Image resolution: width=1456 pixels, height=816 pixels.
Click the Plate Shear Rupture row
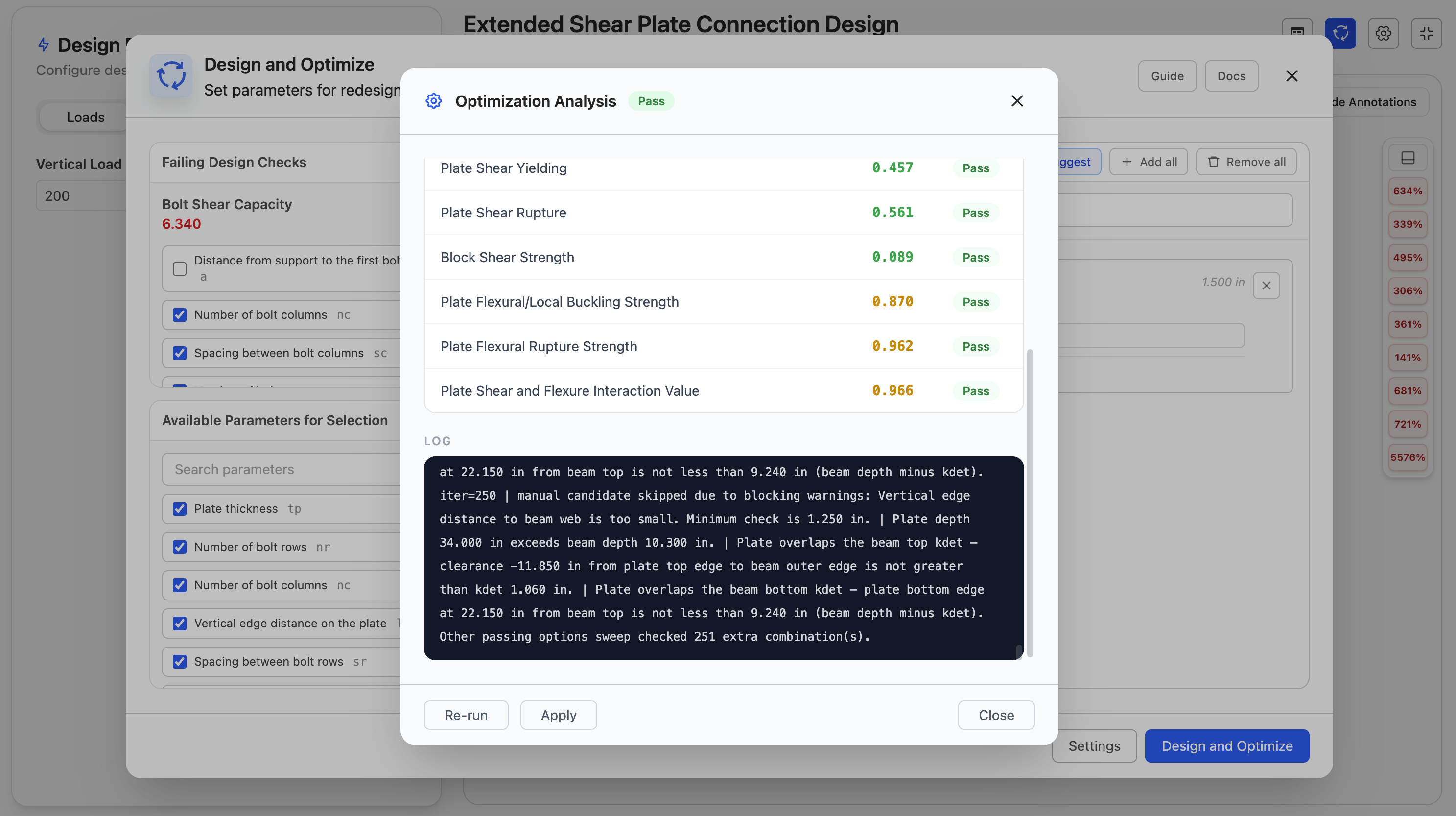coord(724,213)
